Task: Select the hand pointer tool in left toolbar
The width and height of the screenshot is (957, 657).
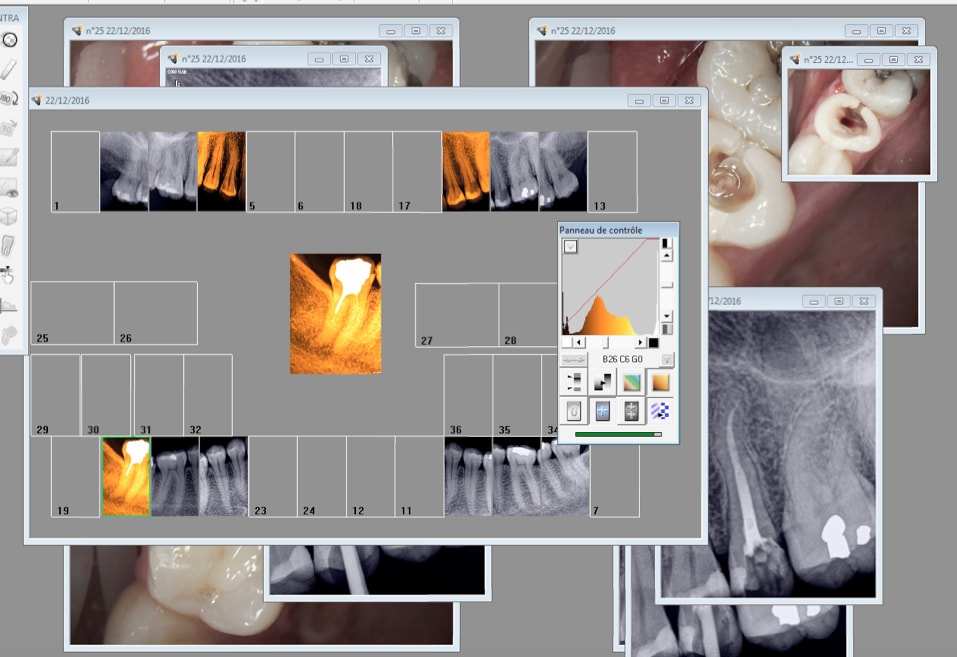Action: pyautogui.click(x=10, y=274)
